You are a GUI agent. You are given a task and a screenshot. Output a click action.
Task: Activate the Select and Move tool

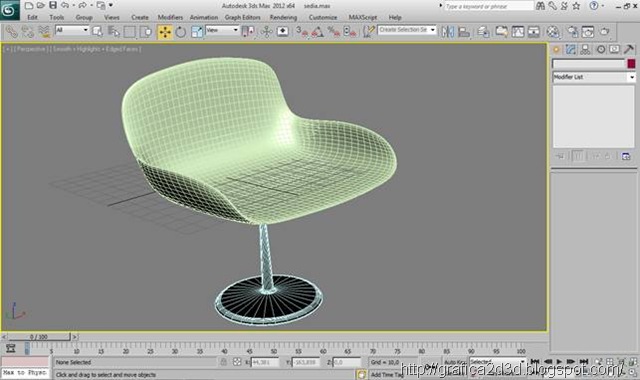(x=165, y=31)
